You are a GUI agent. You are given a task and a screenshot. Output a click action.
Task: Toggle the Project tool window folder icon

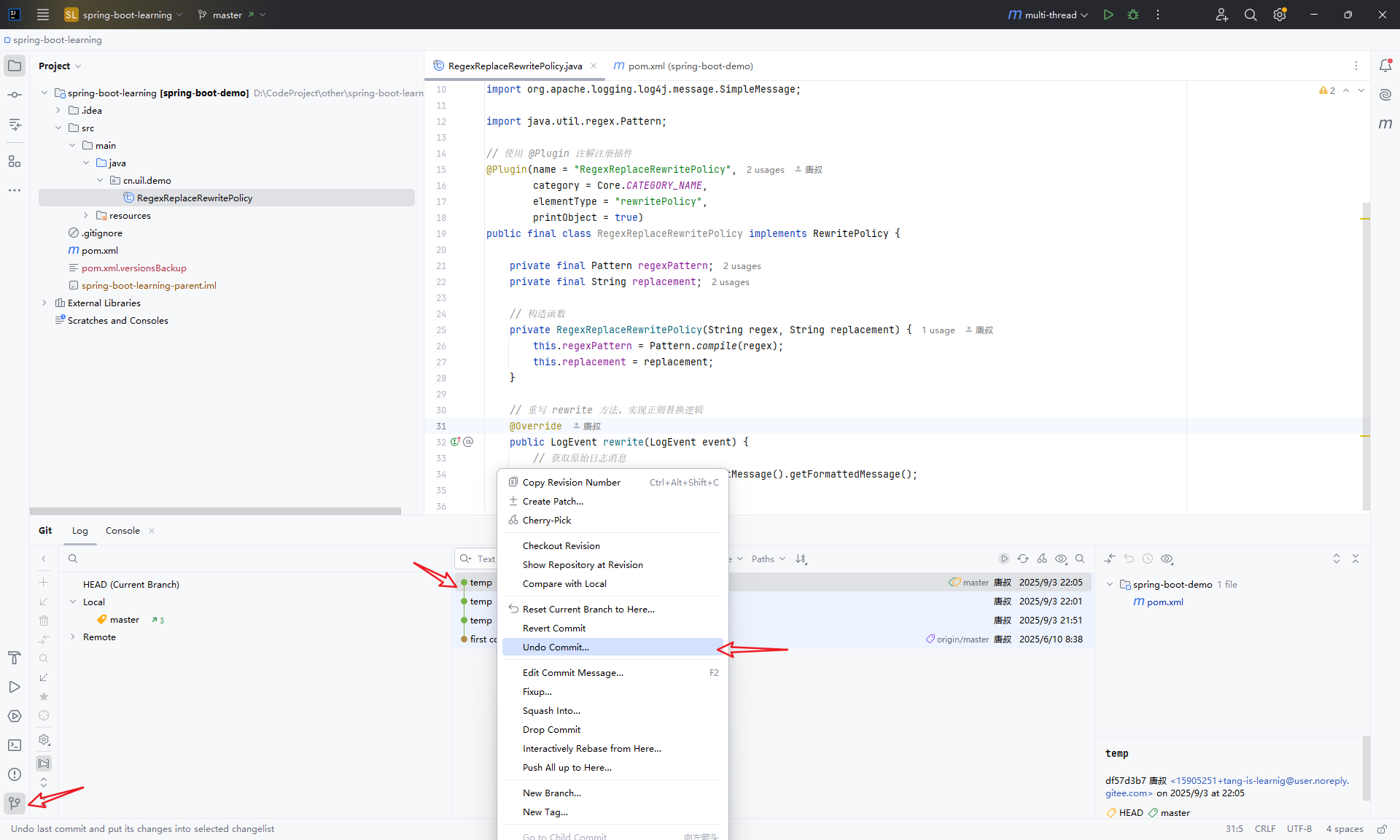(15, 66)
